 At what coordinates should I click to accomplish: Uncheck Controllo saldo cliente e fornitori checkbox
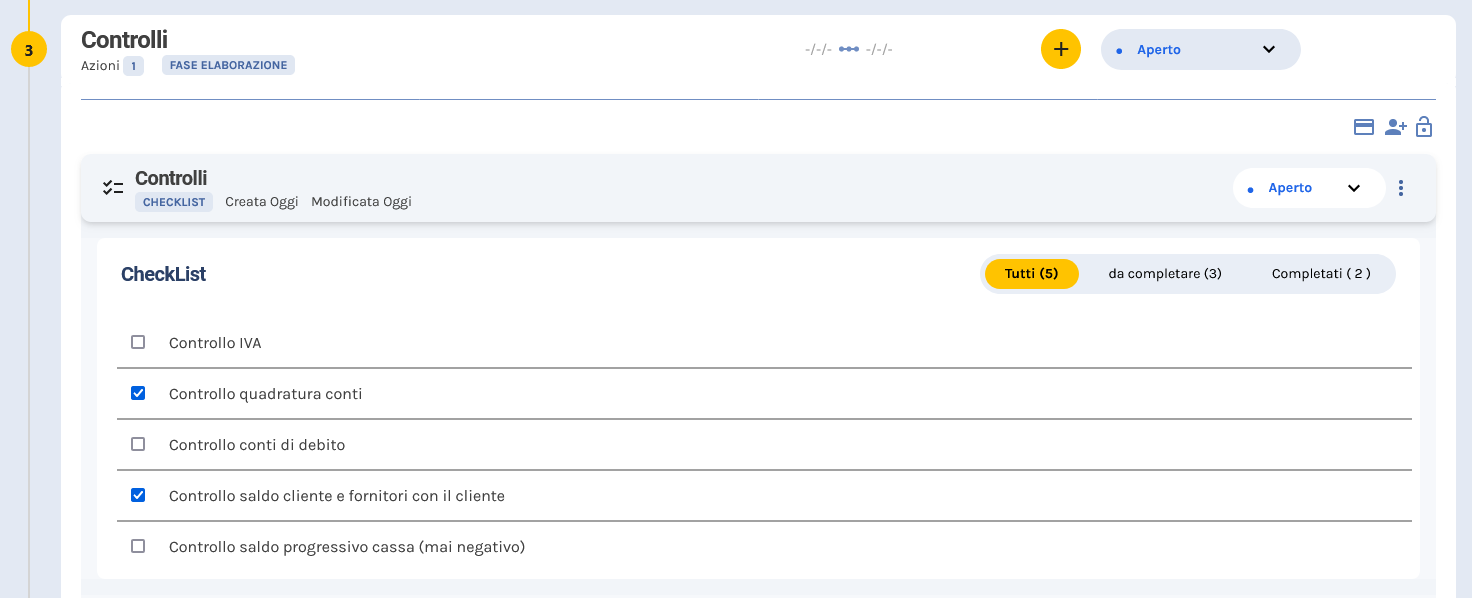click(x=138, y=495)
